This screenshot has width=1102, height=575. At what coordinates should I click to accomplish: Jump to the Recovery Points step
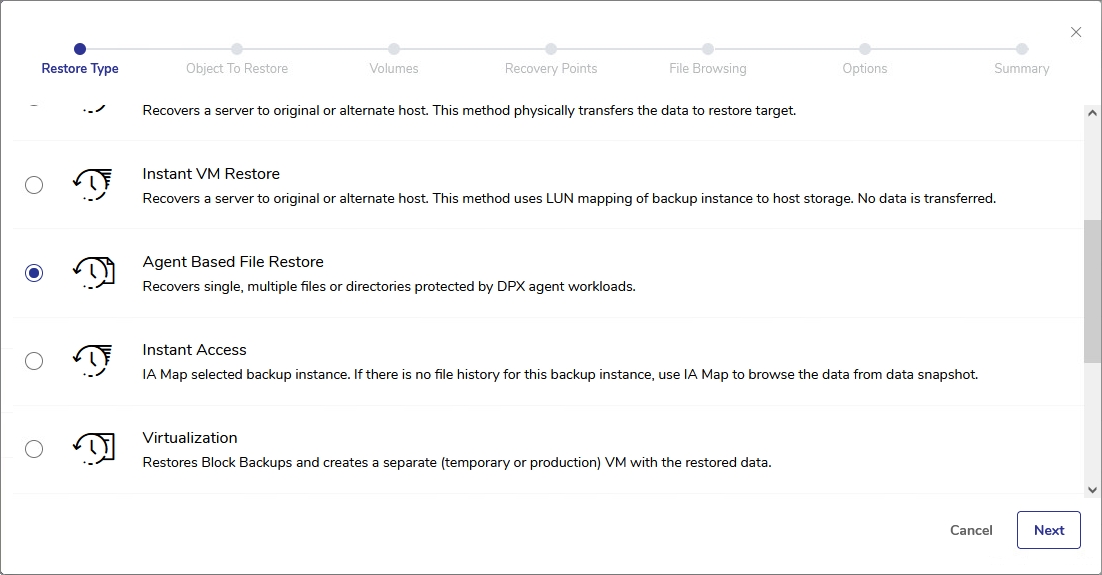551,49
